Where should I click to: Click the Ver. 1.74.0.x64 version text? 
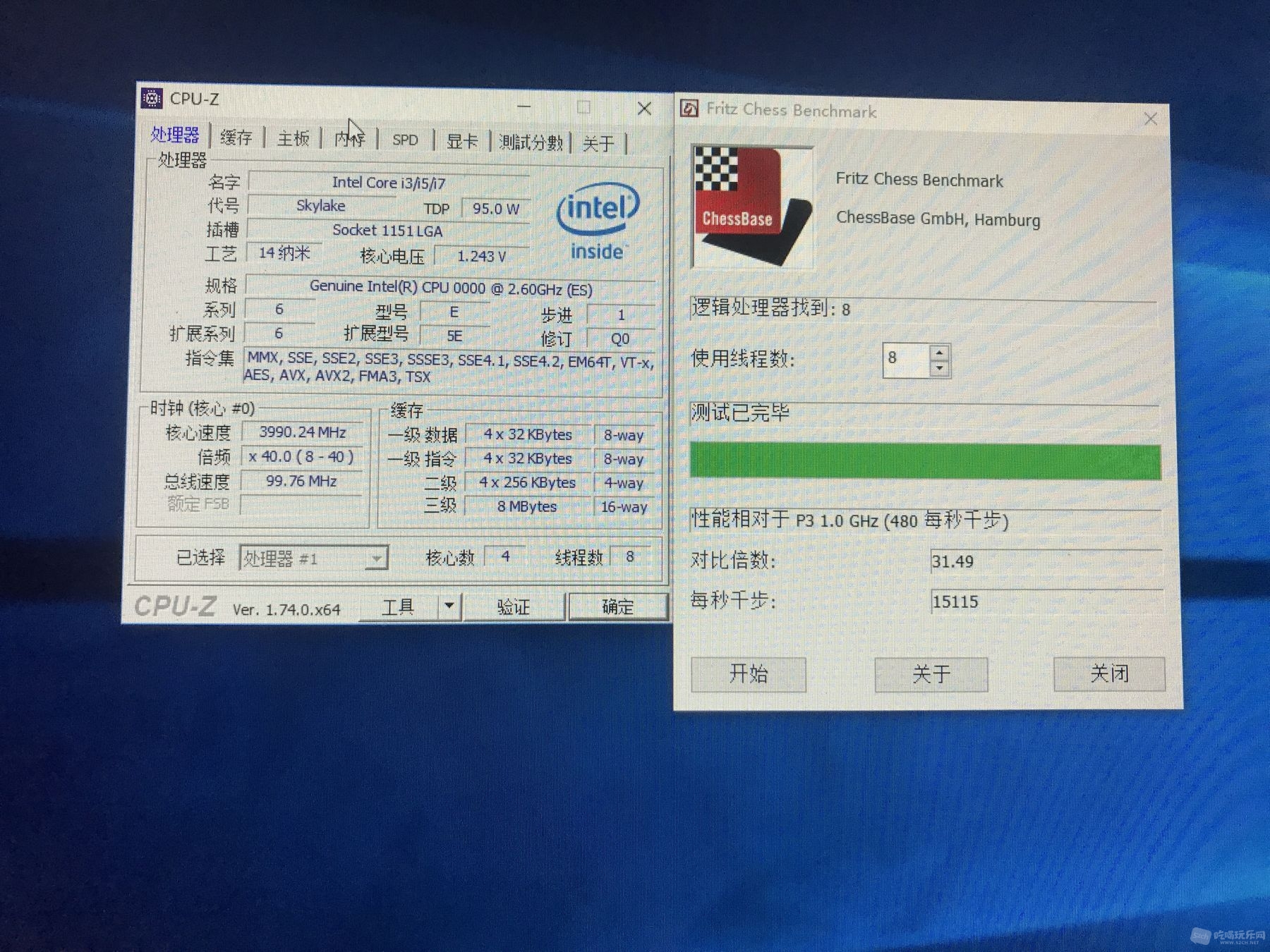pos(286,609)
